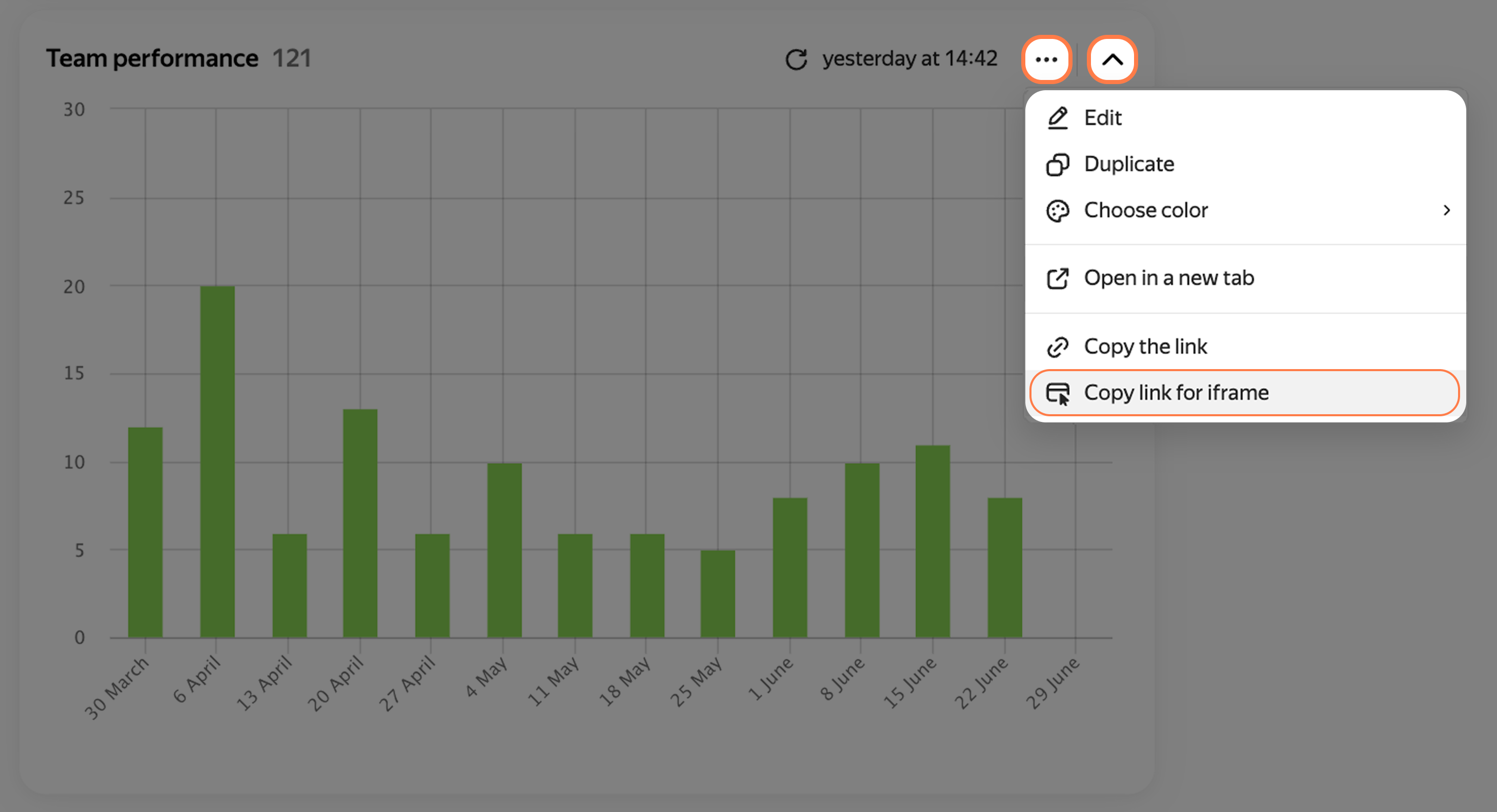Expand the Choose color submenu arrow

tap(1446, 210)
